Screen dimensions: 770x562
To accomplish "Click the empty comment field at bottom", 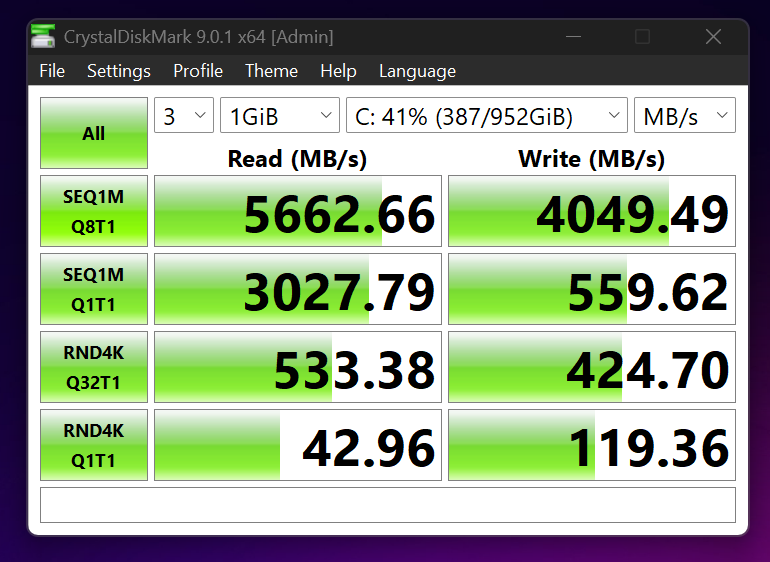I will click(387, 505).
